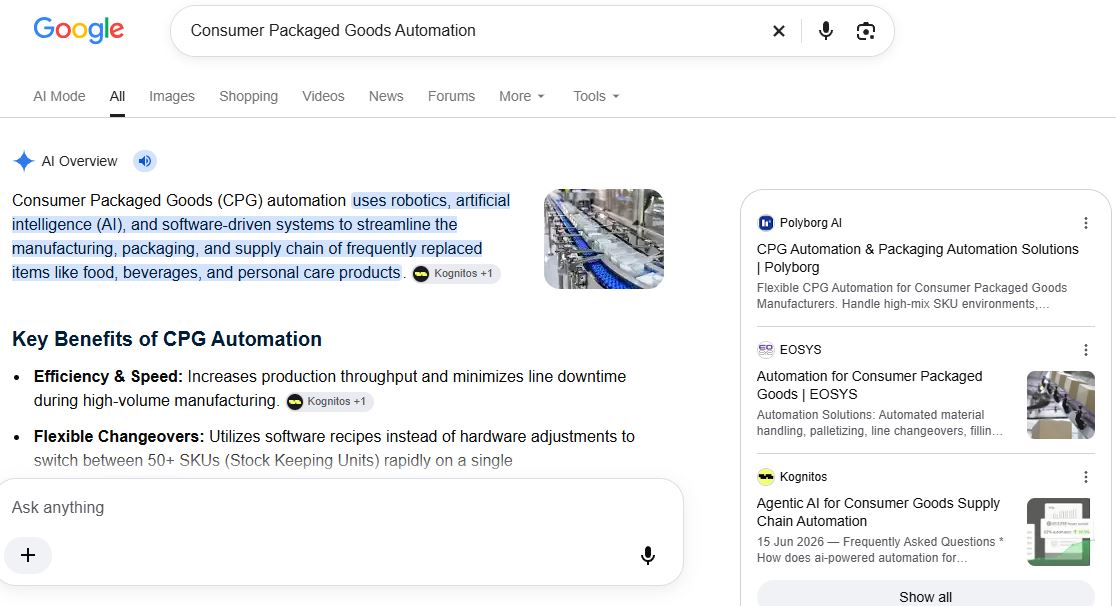Click the Efficiency & Speed bullet text
This screenshot has width=1116, height=606.
point(330,388)
